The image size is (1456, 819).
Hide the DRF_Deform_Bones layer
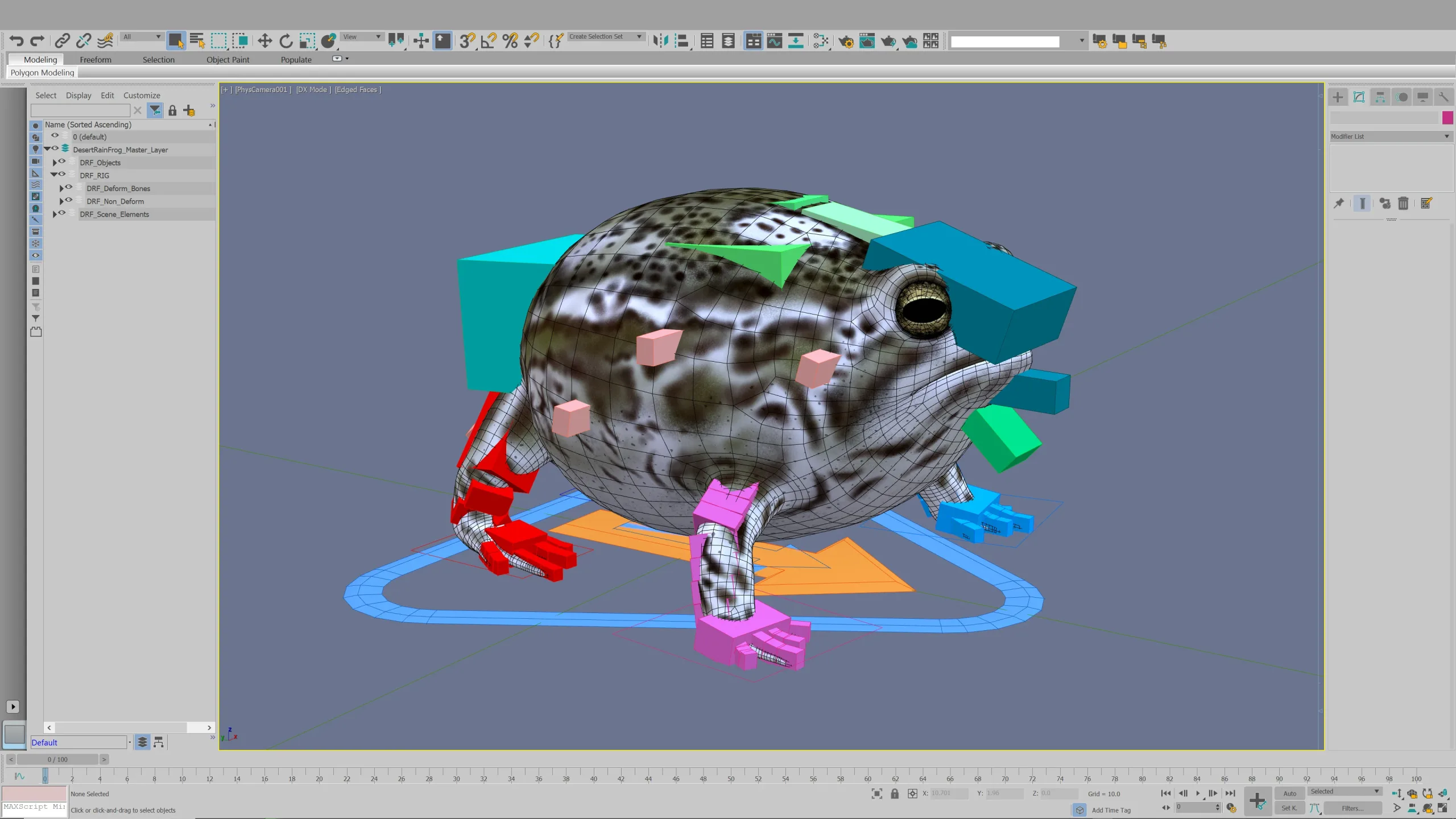click(x=69, y=187)
